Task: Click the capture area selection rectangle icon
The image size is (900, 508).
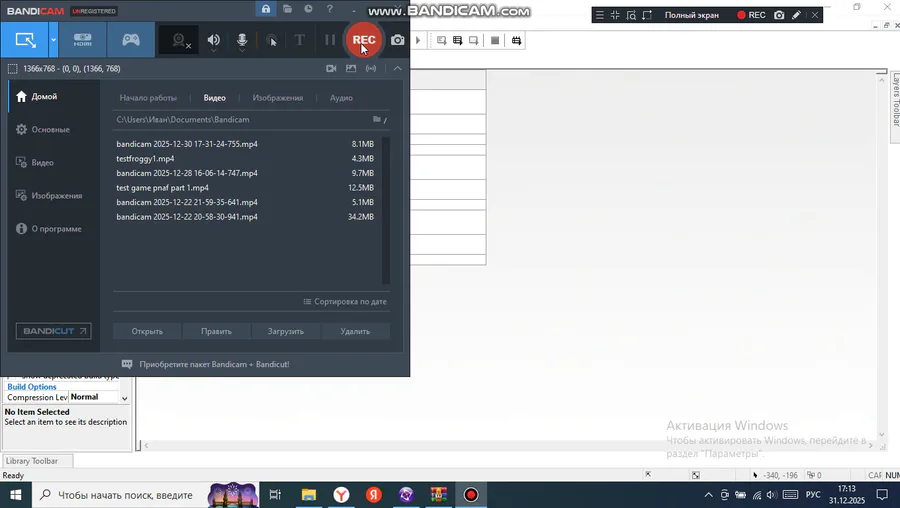Action: point(13,69)
